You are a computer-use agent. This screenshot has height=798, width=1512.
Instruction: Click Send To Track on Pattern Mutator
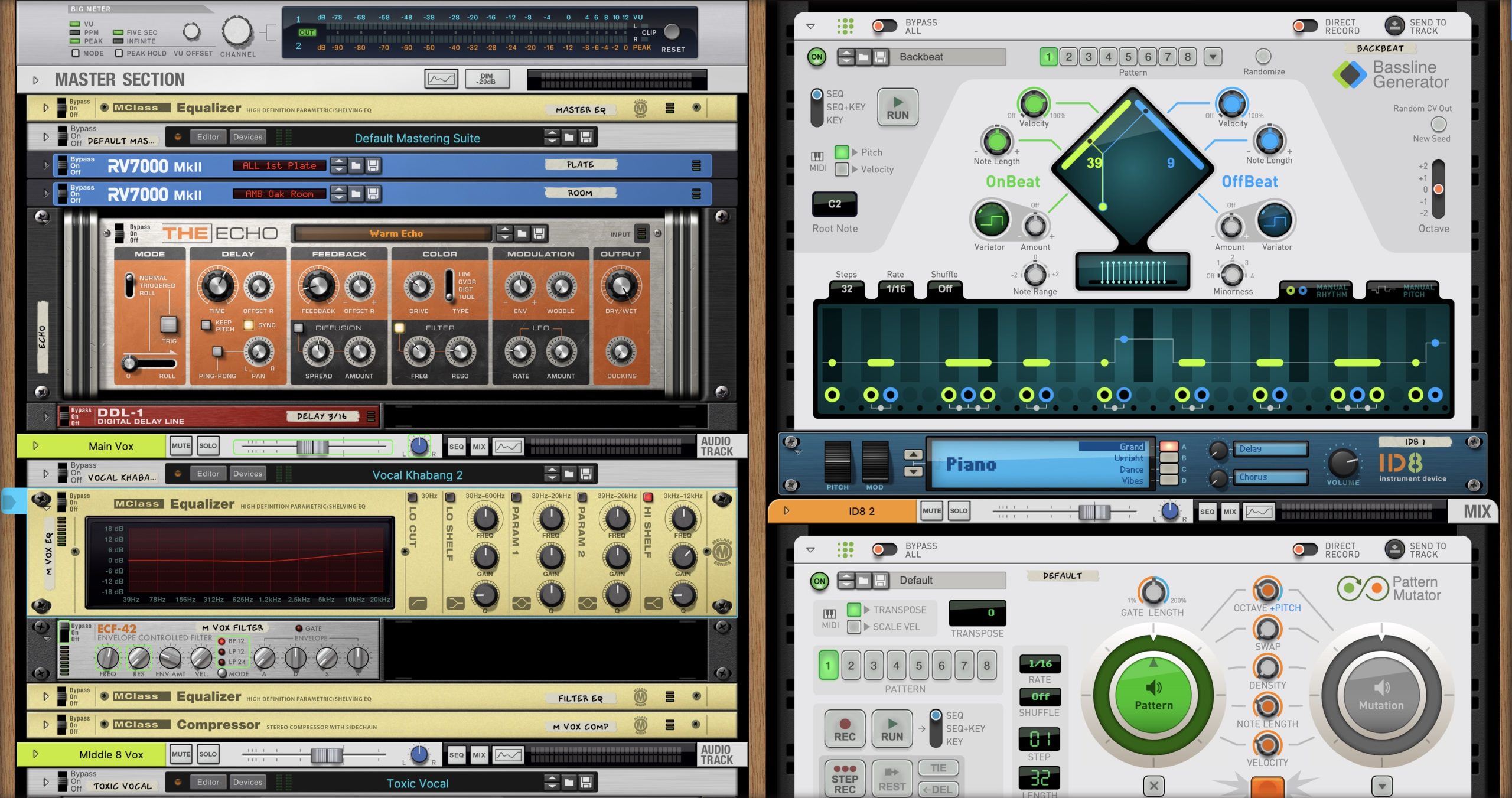pos(1394,549)
